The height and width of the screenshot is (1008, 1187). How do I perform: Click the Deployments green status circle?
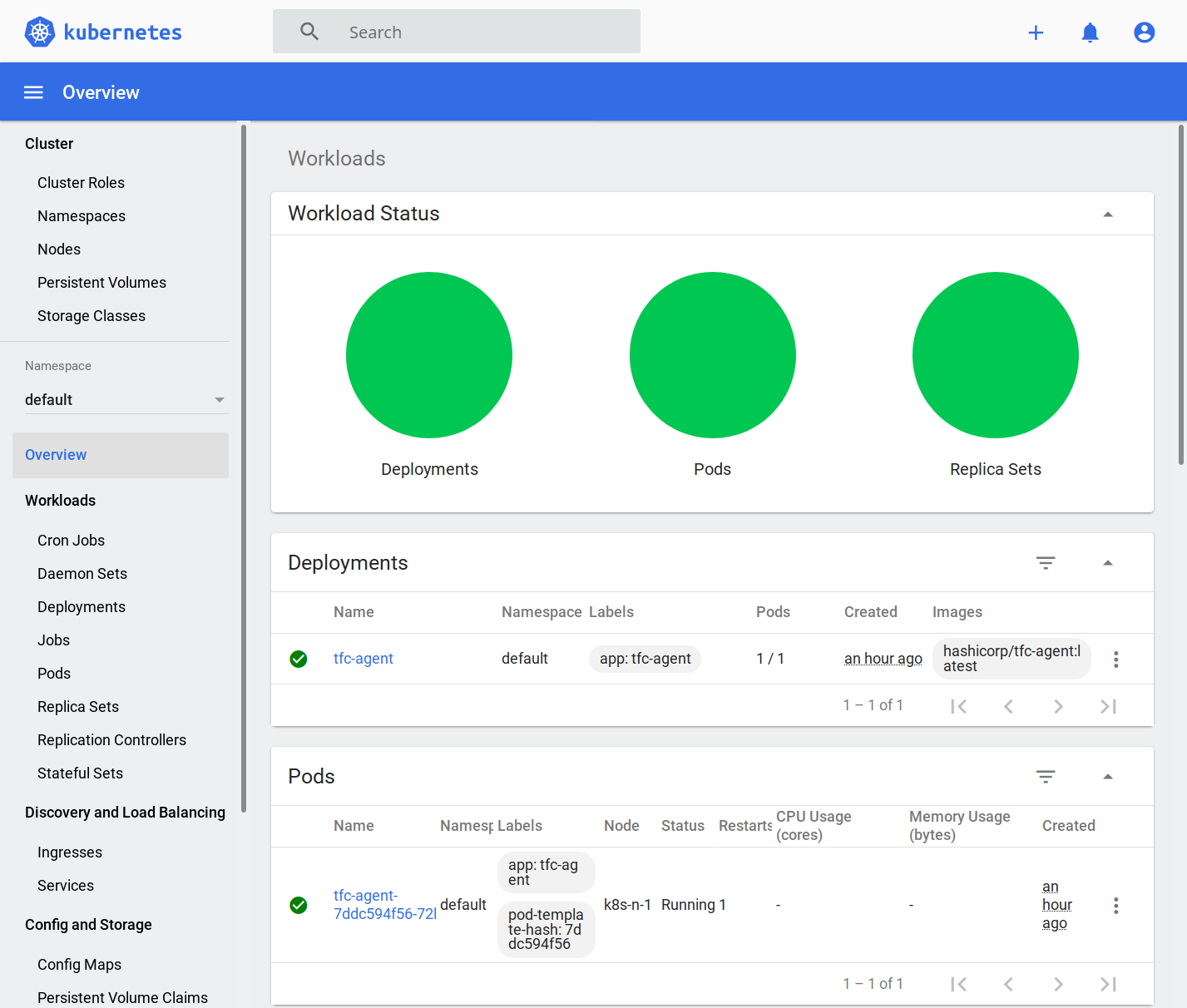tap(429, 355)
